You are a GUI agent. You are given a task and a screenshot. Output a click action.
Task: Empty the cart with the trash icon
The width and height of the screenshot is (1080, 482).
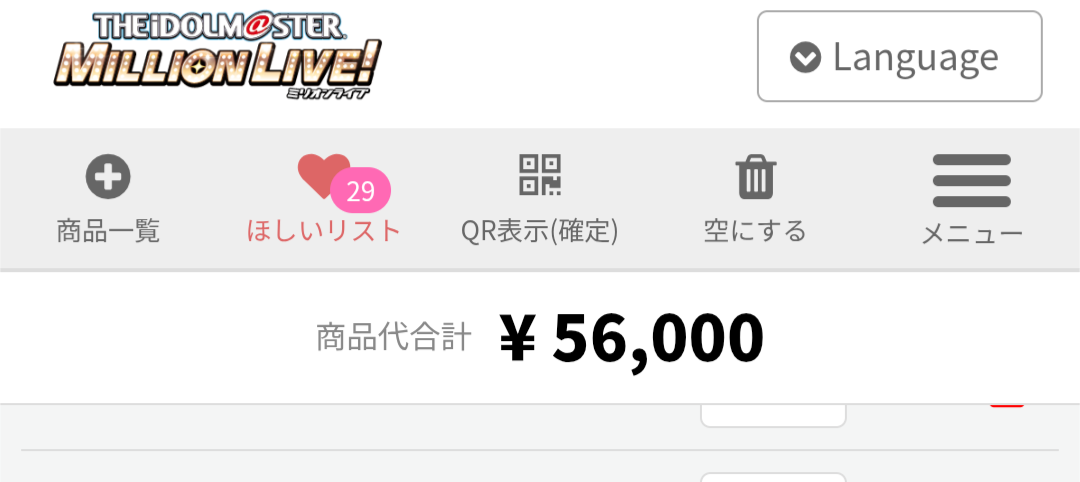point(756,177)
